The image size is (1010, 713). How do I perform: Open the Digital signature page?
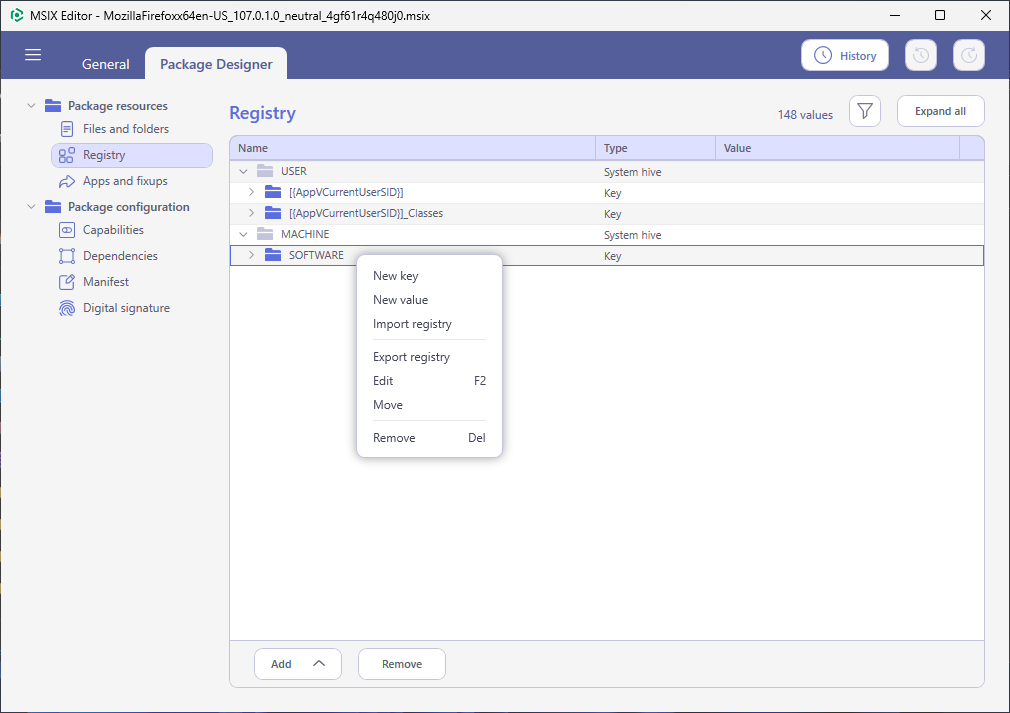[126, 308]
